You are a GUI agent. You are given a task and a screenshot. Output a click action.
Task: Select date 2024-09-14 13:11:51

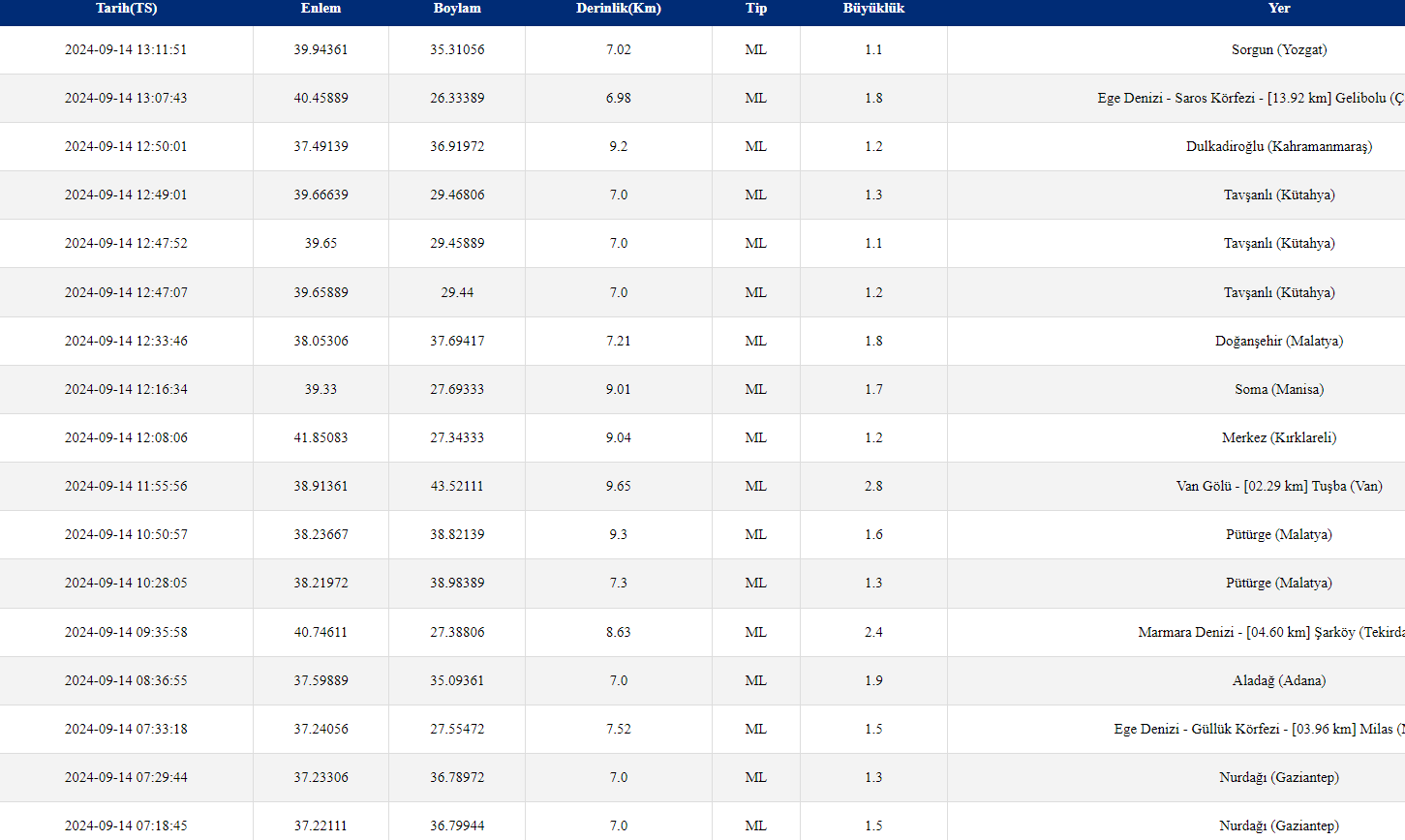click(126, 49)
